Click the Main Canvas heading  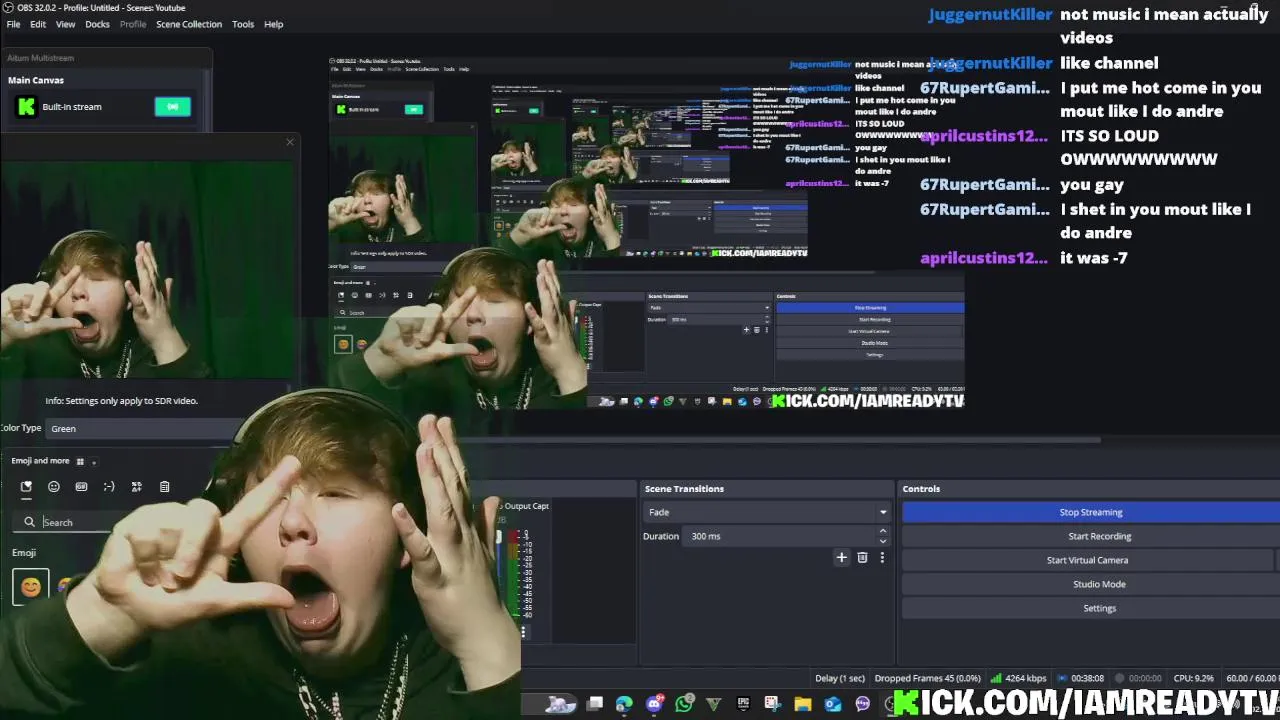point(36,80)
